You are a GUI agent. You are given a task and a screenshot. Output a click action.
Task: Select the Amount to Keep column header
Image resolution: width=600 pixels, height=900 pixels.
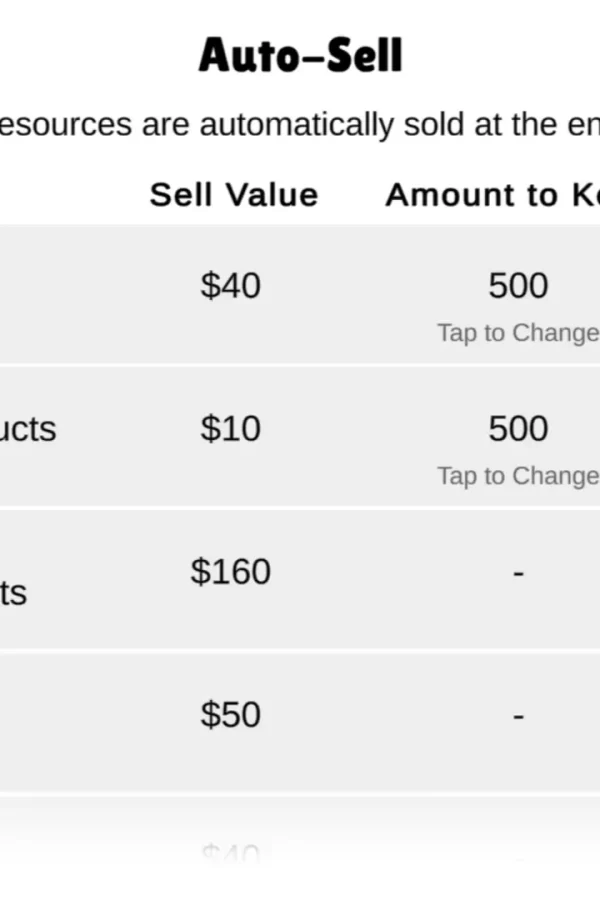(x=492, y=195)
